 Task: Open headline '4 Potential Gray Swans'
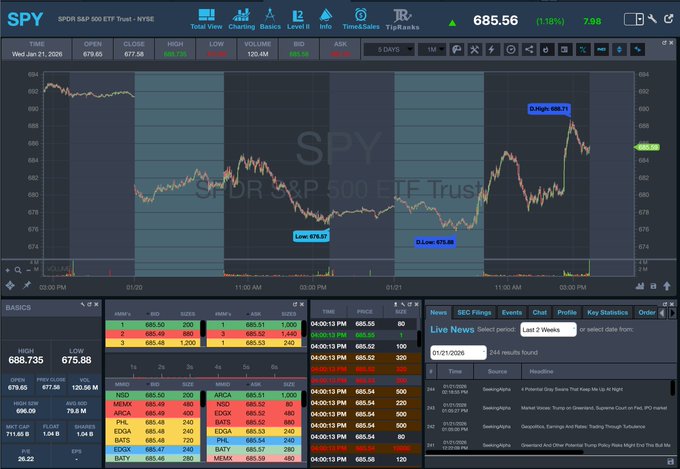coord(572,389)
